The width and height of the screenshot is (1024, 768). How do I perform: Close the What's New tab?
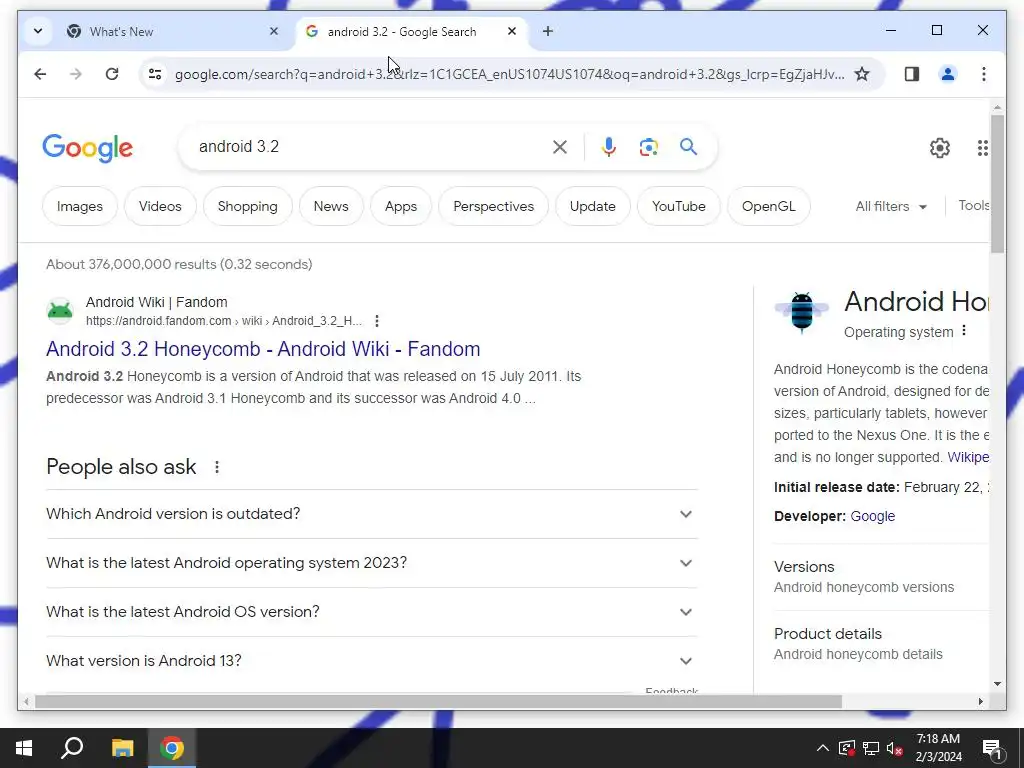pyautogui.click(x=274, y=31)
